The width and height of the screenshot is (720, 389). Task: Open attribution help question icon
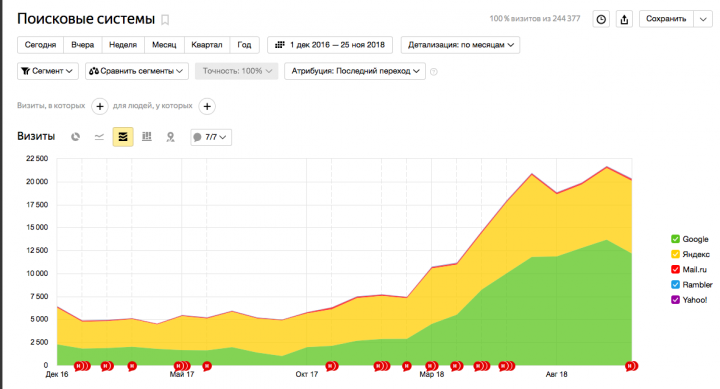[433, 72]
